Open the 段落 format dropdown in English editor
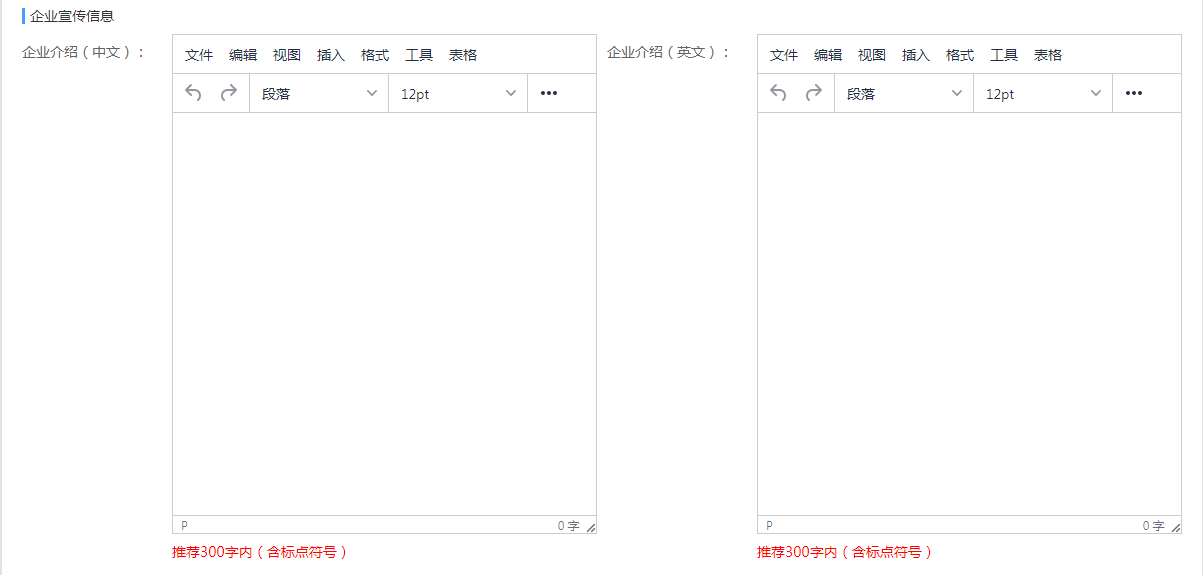Viewport: 1203px width, 575px height. [x=904, y=93]
